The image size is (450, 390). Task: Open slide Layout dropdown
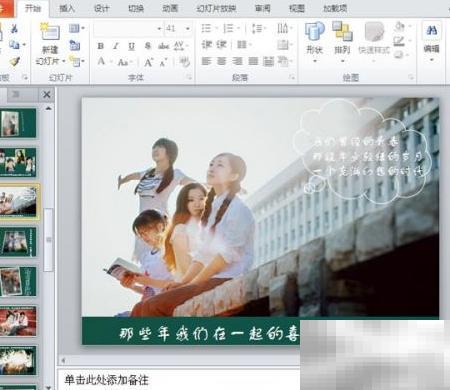77,29
